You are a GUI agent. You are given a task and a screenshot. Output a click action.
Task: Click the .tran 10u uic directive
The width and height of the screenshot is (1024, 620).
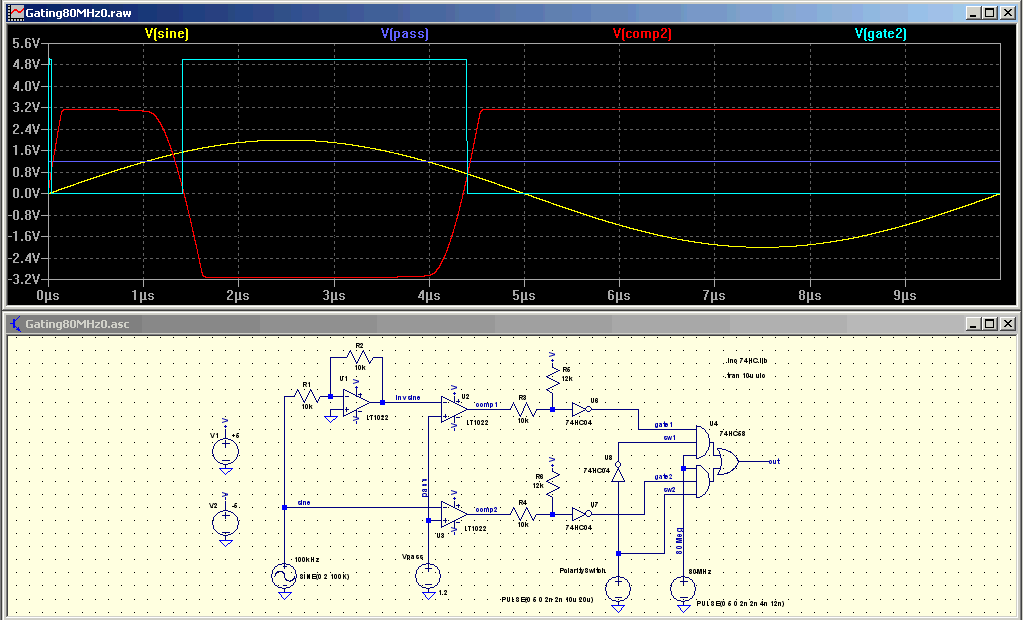point(744,376)
